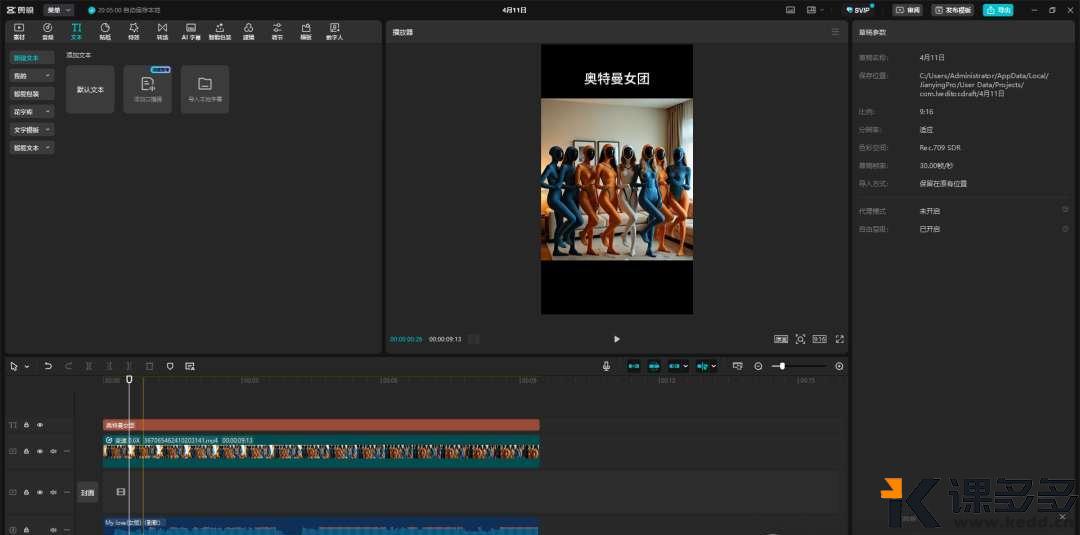Screen dimensions: 1080x535
Task: Expand the 智能文本 sidebar category
Action: (x=32, y=147)
